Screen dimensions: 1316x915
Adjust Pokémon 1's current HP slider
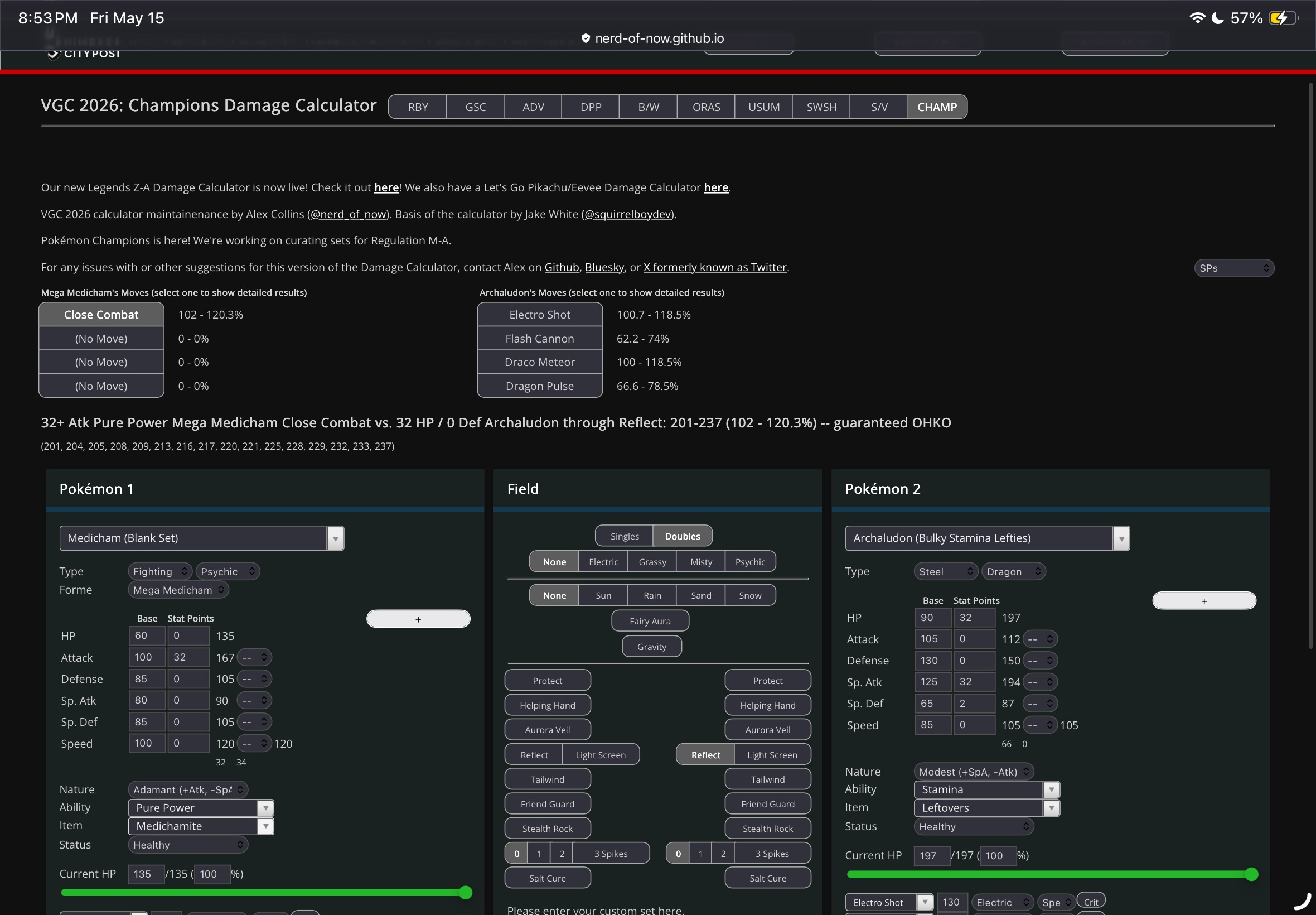267,893
